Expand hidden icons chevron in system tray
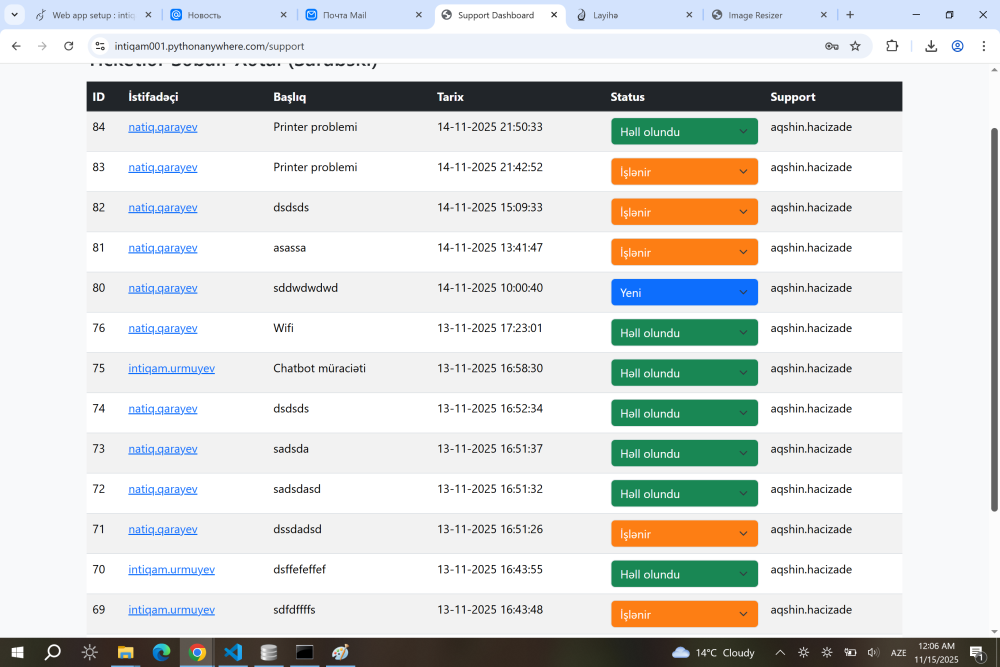 tap(780, 652)
